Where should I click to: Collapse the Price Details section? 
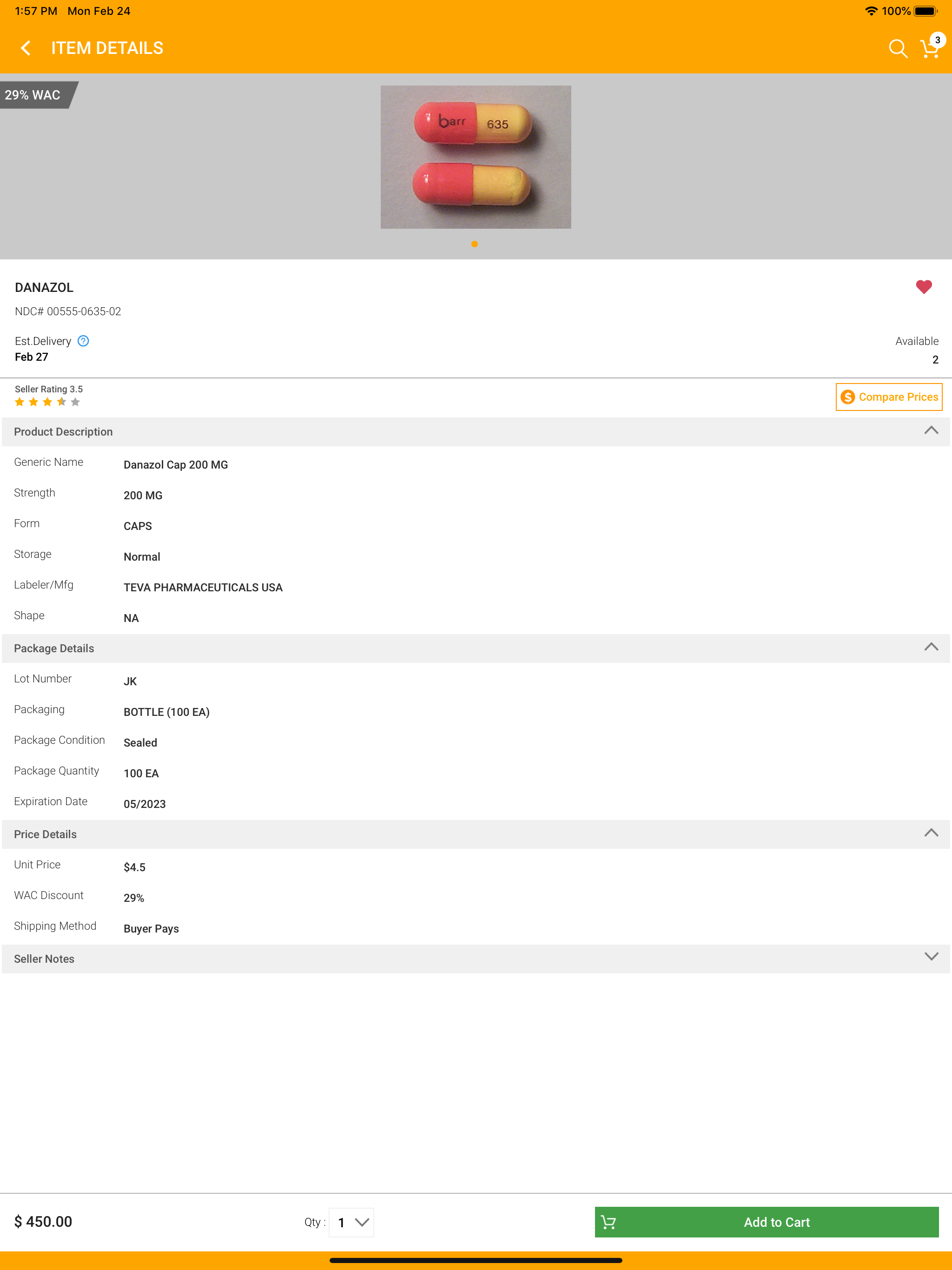coord(931,833)
